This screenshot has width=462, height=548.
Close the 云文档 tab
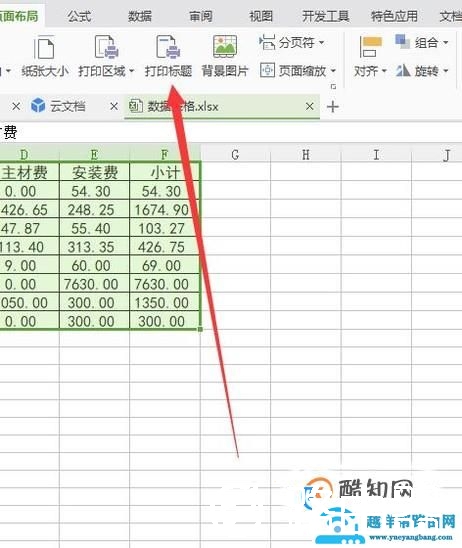pos(114,106)
